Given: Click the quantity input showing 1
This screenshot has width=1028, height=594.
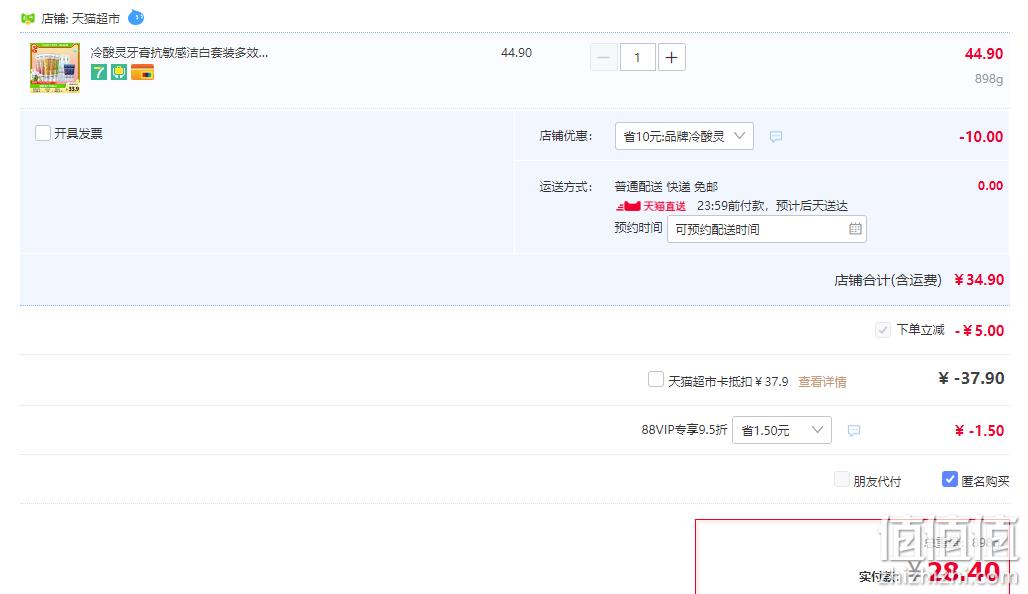Looking at the screenshot, I should pyautogui.click(x=637, y=58).
